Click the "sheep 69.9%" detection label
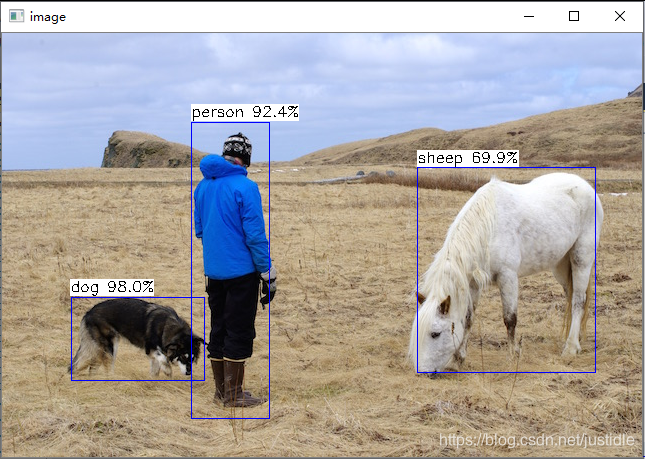This screenshot has height=459, width=645. (468, 158)
